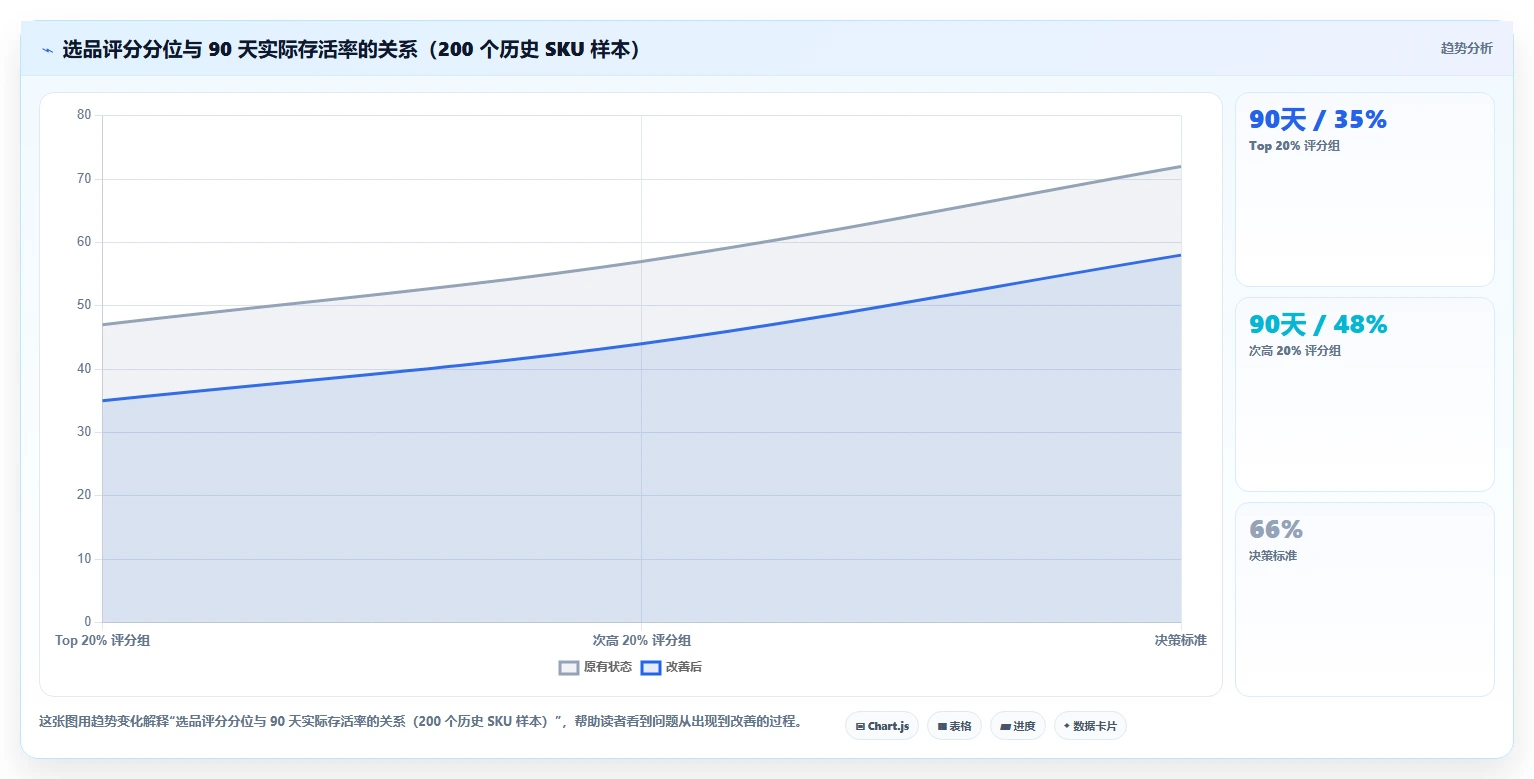Click the y-axis value 10
Screen dimensions: 1534x779
(x=84, y=559)
